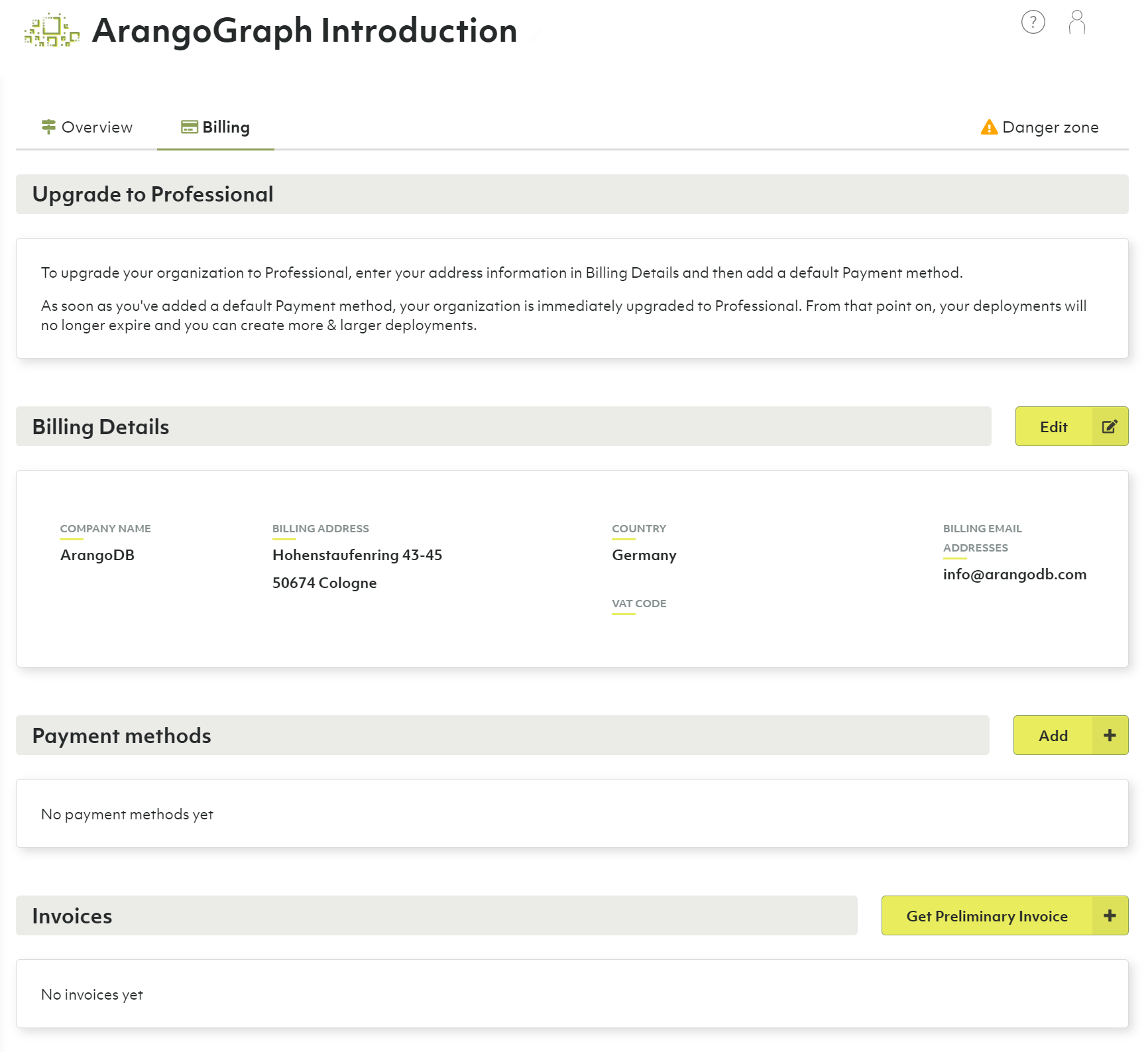Switch to the Overview tab
Screen dimensions: 1148x1052
click(87, 127)
